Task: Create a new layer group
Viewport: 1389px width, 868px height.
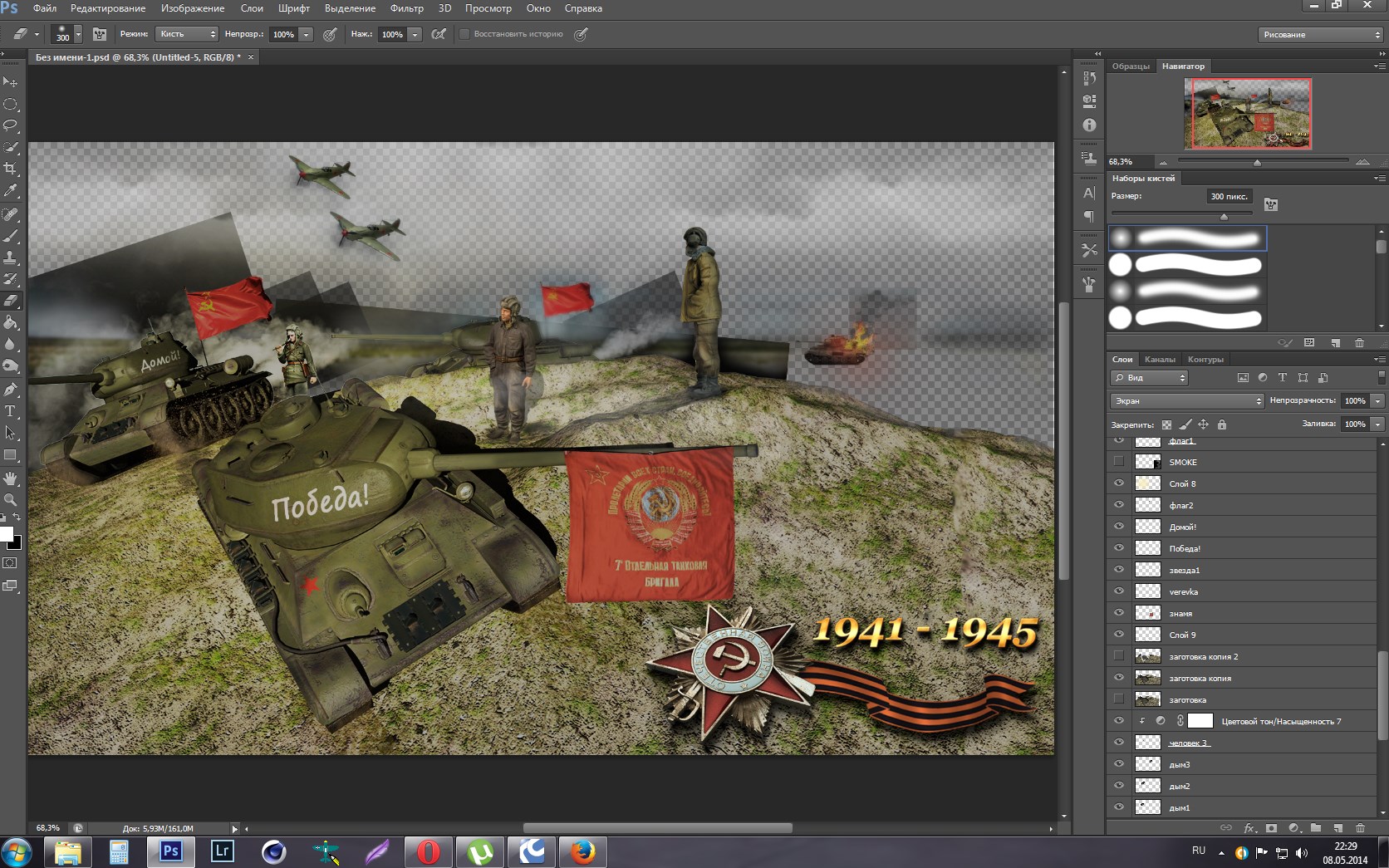Action: pyautogui.click(x=1316, y=827)
